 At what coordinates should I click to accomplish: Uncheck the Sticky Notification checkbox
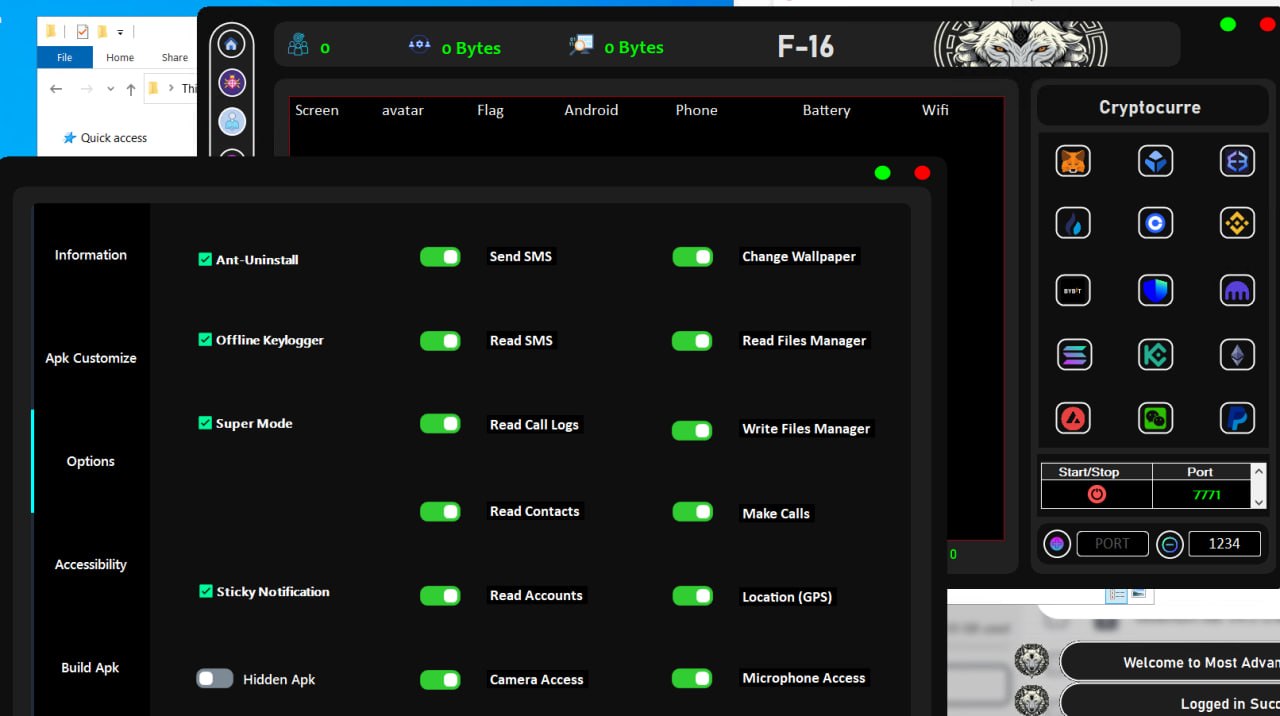[x=206, y=591]
